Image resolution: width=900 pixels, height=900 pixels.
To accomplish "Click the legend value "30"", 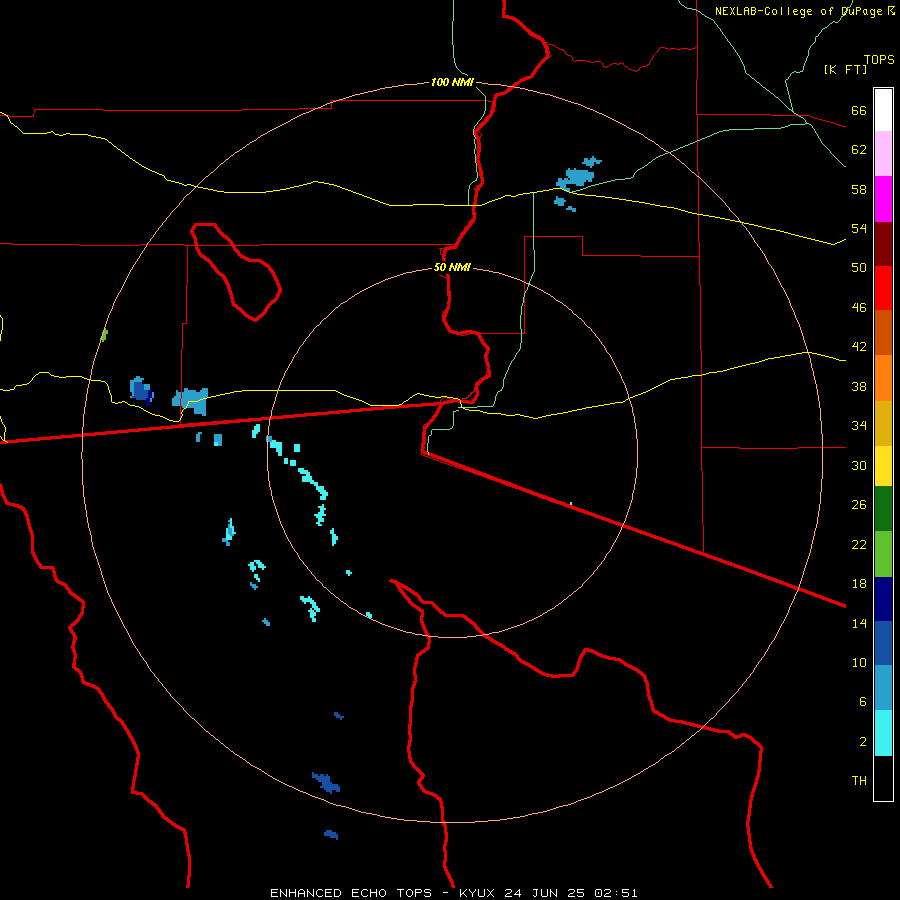I will tap(859, 465).
